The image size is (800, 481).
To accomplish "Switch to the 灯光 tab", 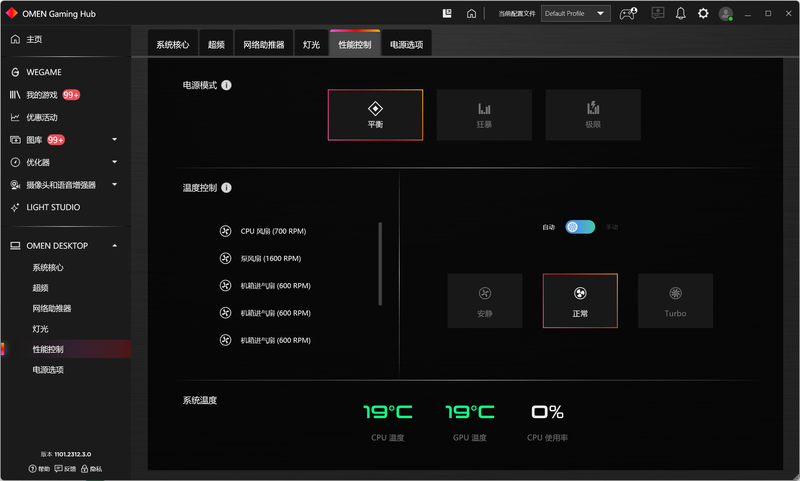I will [312, 45].
